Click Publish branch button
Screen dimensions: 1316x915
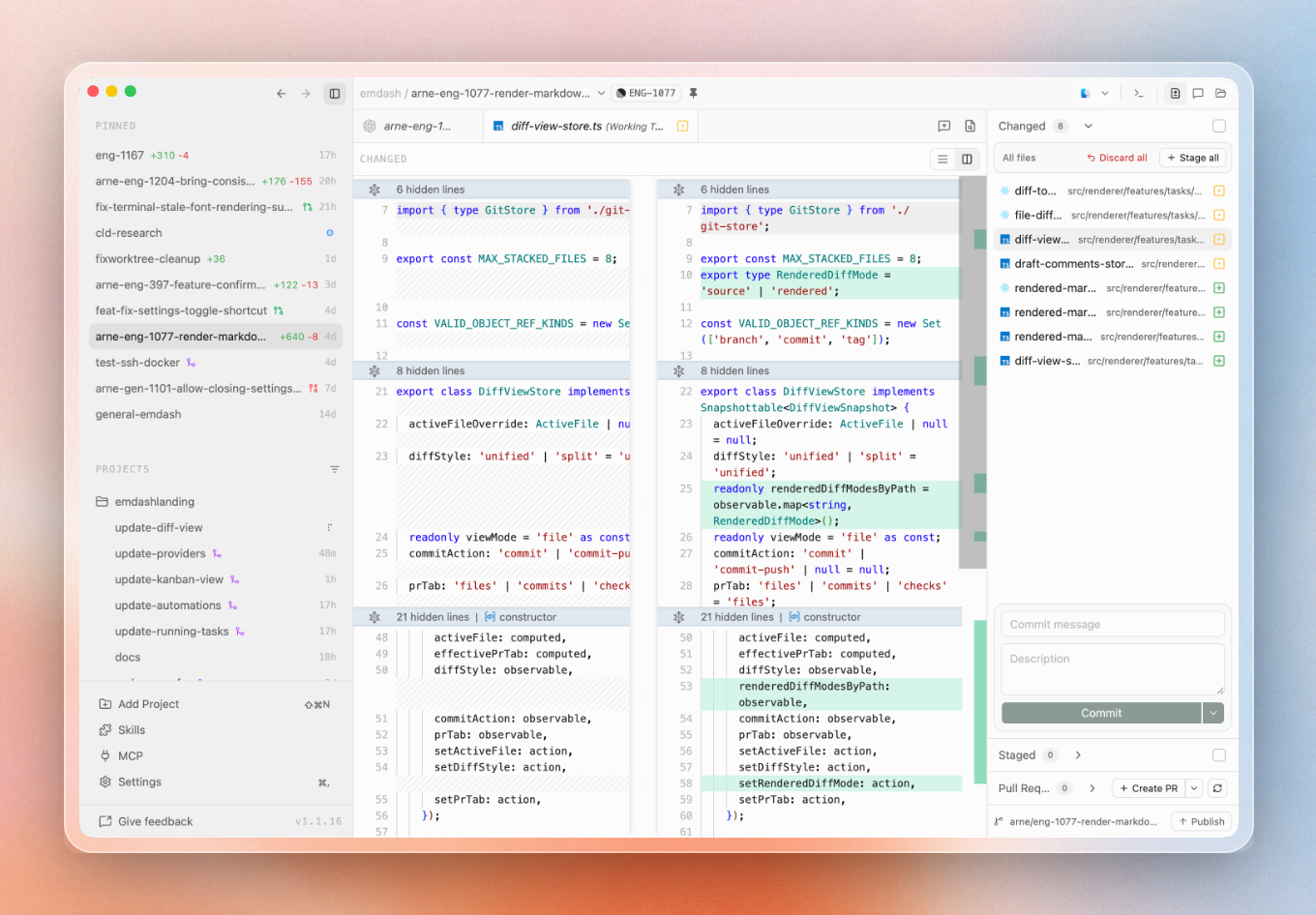pos(1201,821)
